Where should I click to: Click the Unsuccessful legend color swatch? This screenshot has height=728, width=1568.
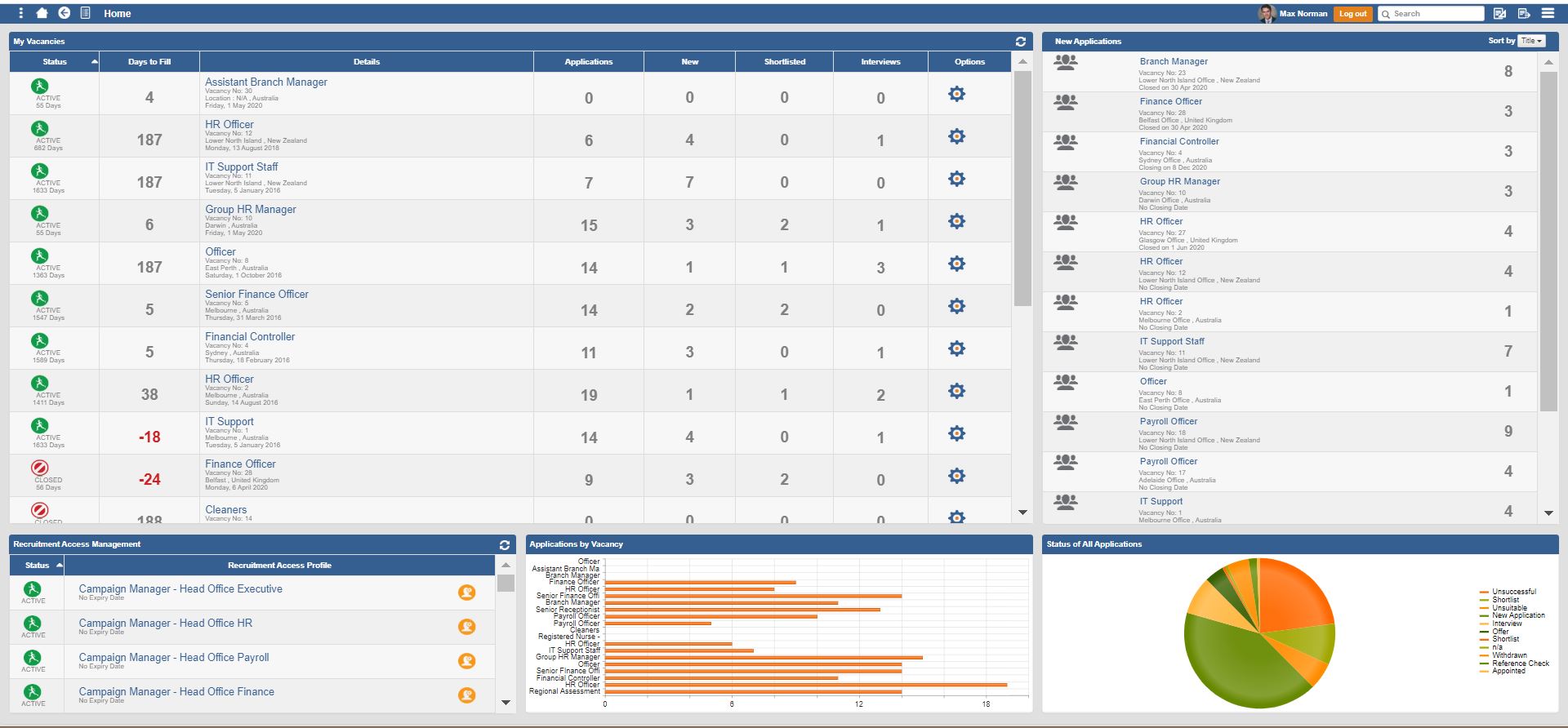[x=1483, y=592]
